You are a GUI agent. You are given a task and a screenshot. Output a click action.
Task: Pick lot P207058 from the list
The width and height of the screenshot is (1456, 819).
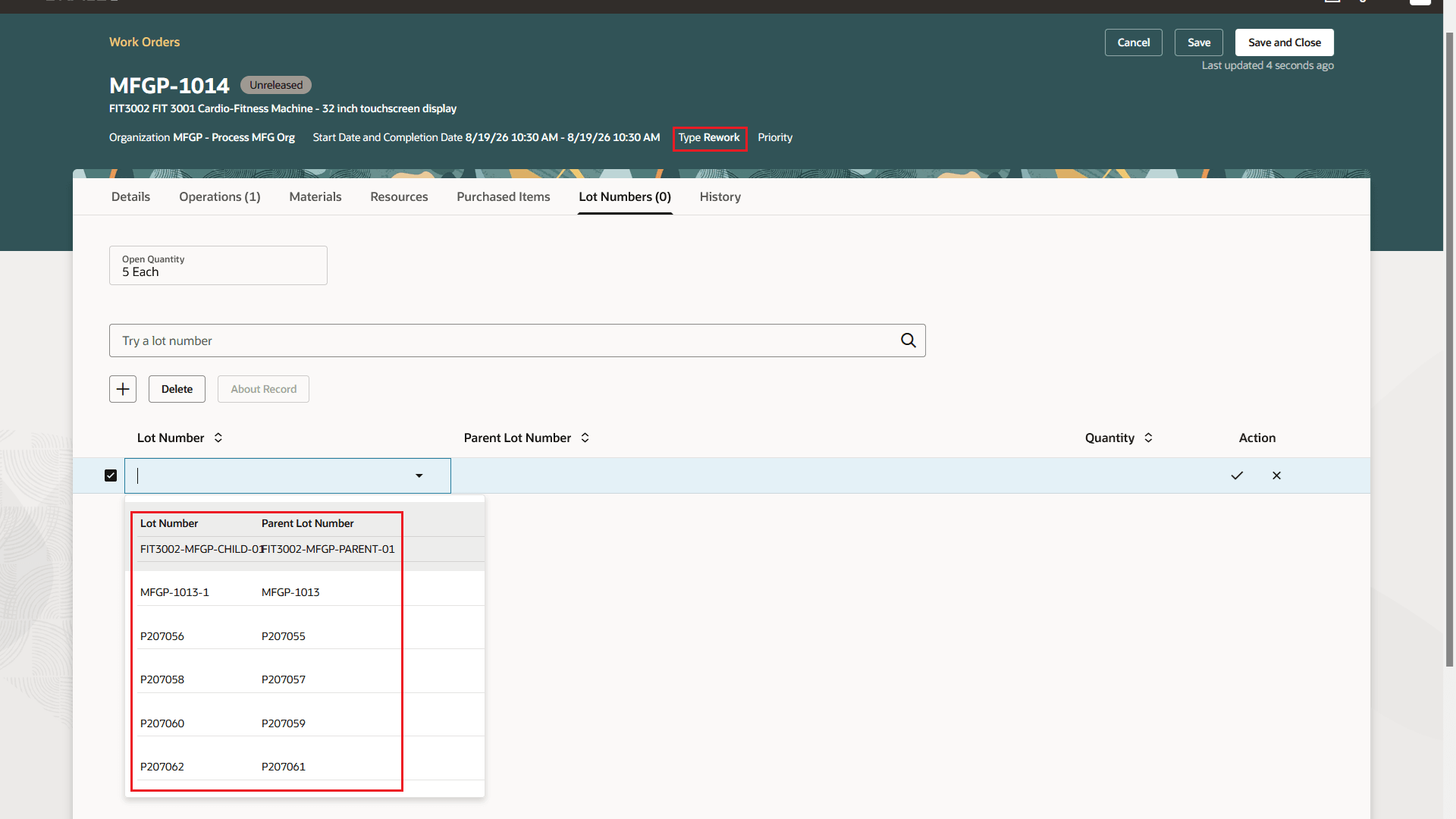162,679
